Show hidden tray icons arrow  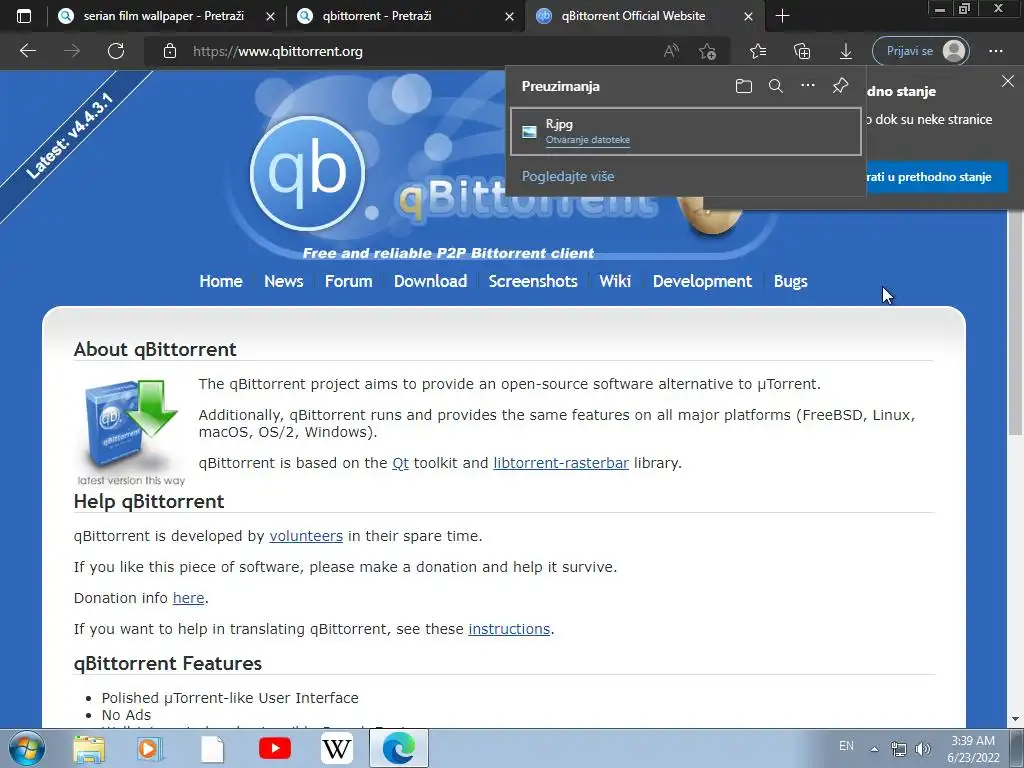pyautogui.click(x=874, y=749)
